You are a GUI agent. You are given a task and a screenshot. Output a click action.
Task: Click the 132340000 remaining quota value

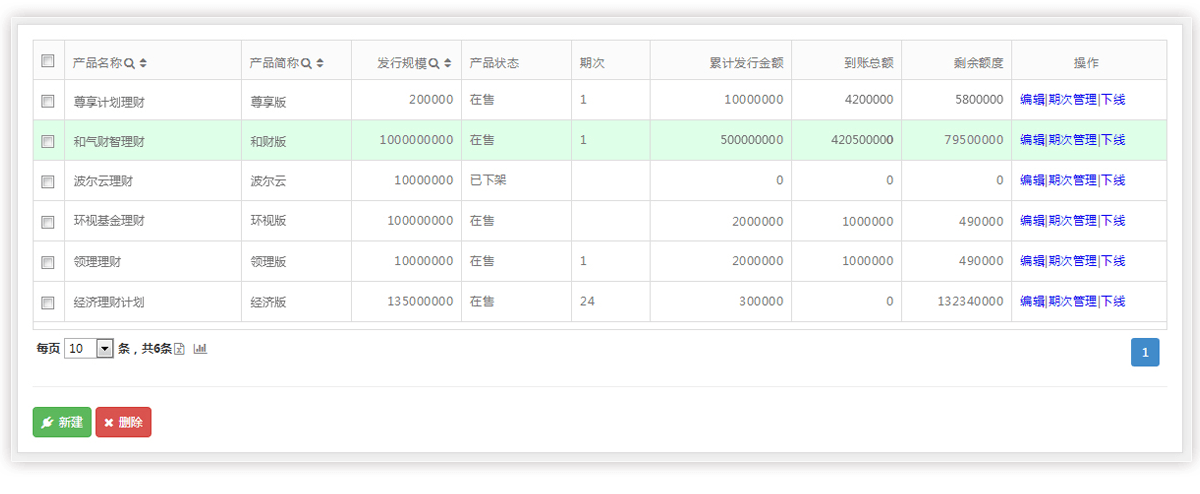(970, 301)
